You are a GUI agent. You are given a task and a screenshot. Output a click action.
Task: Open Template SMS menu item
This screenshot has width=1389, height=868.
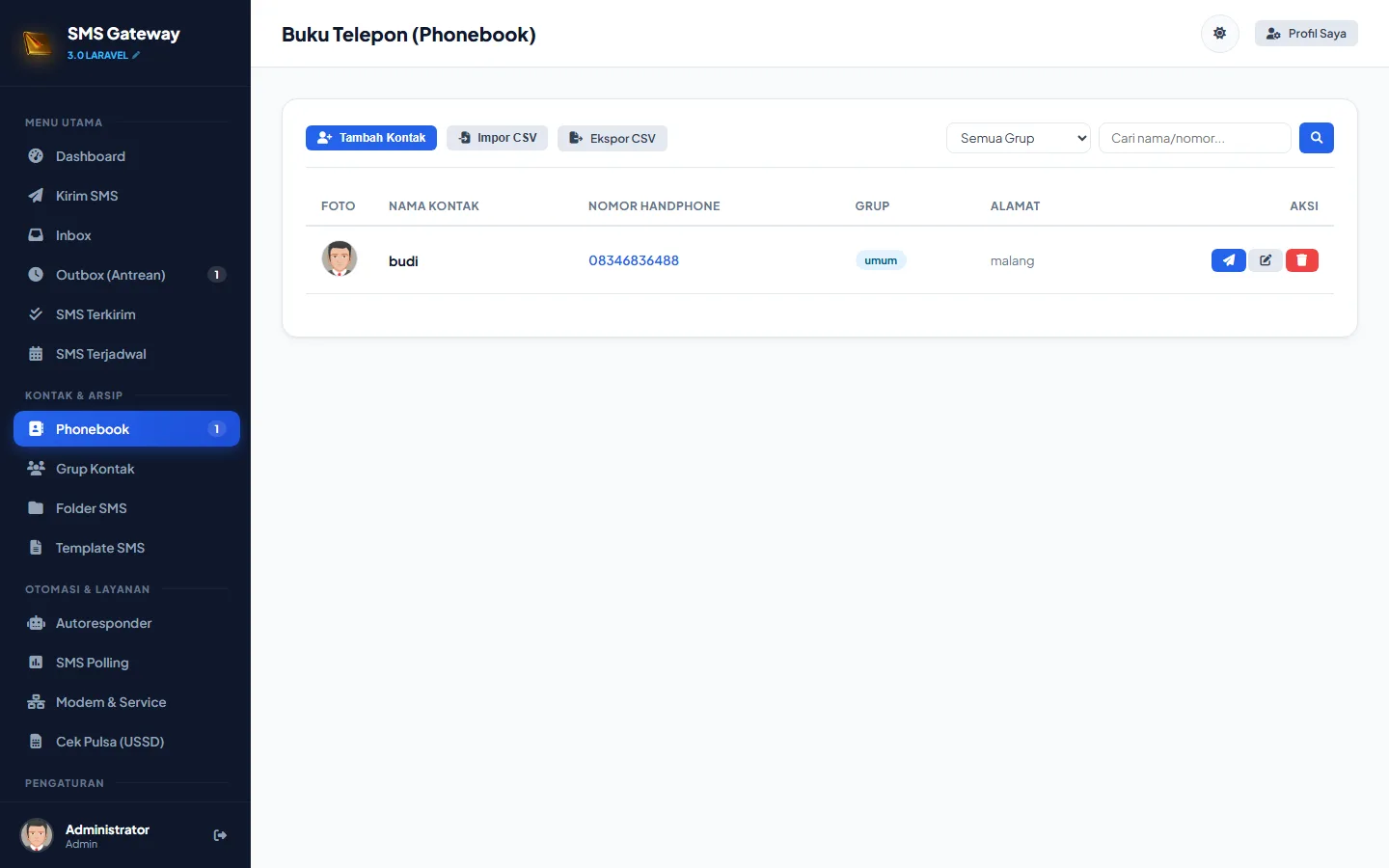click(126, 548)
